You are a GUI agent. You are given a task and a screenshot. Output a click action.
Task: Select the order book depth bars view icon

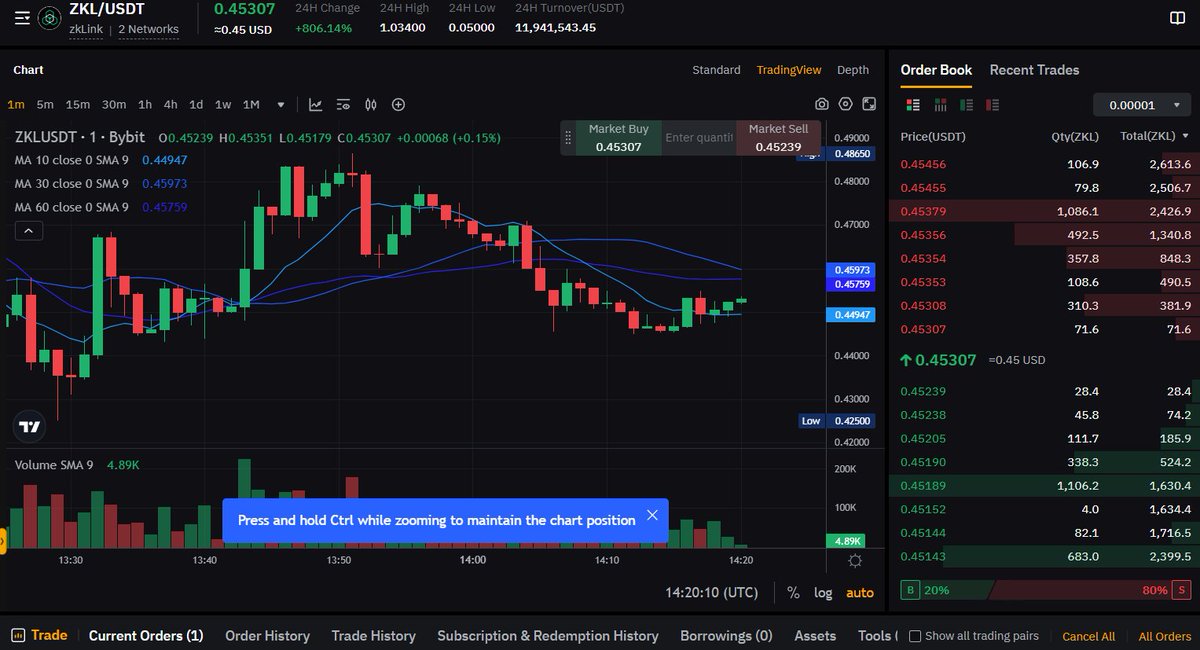tap(940, 104)
